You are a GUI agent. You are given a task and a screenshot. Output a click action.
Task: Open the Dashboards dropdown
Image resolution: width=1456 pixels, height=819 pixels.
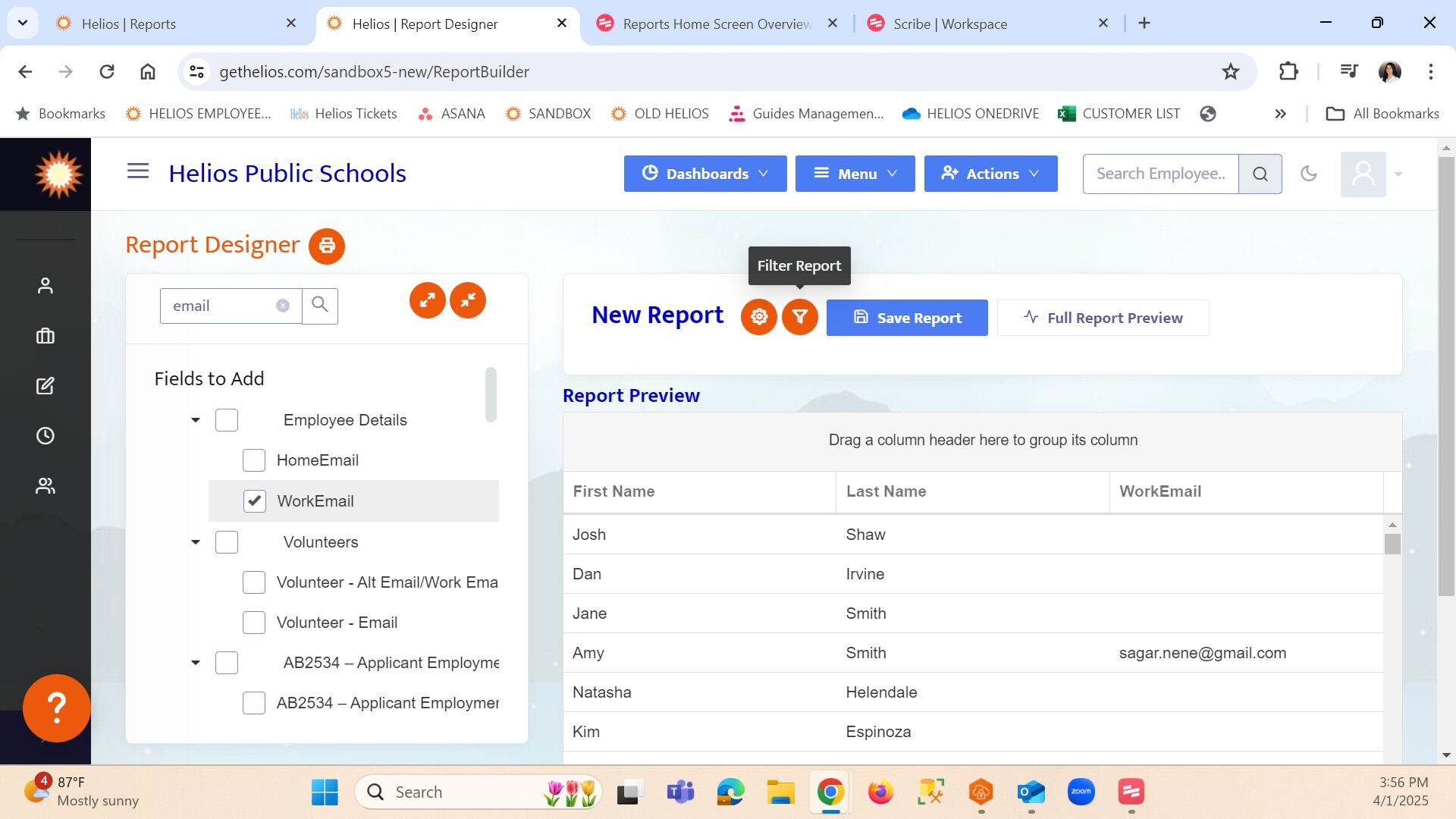point(705,174)
